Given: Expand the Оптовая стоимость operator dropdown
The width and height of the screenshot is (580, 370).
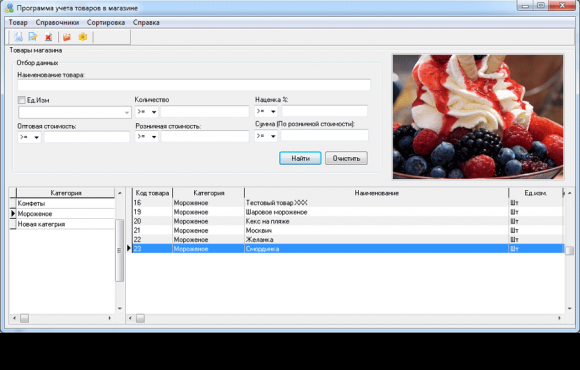Looking at the screenshot, I should pyautogui.click(x=29, y=137).
